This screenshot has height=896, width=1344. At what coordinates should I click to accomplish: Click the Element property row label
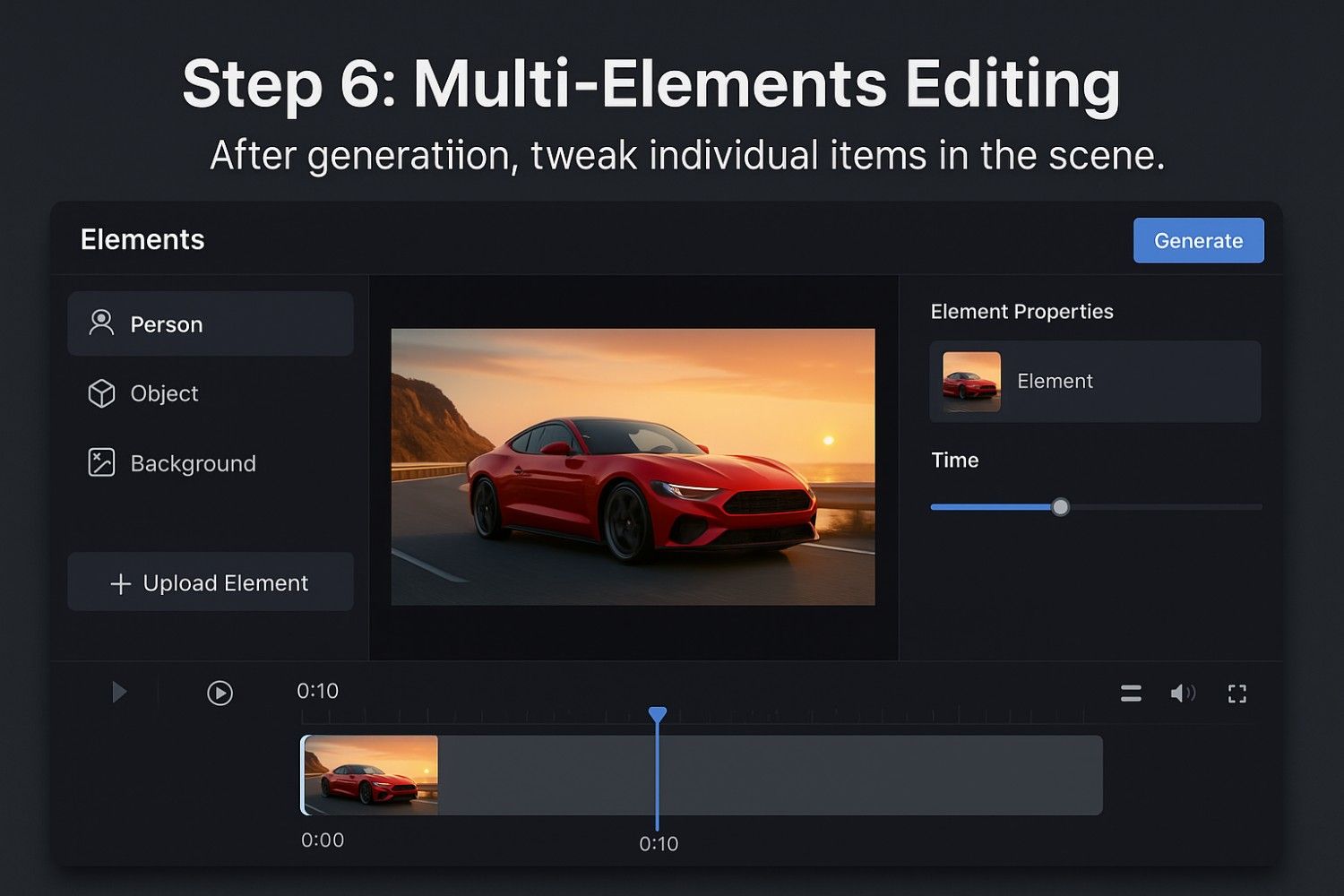point(1055,381)
